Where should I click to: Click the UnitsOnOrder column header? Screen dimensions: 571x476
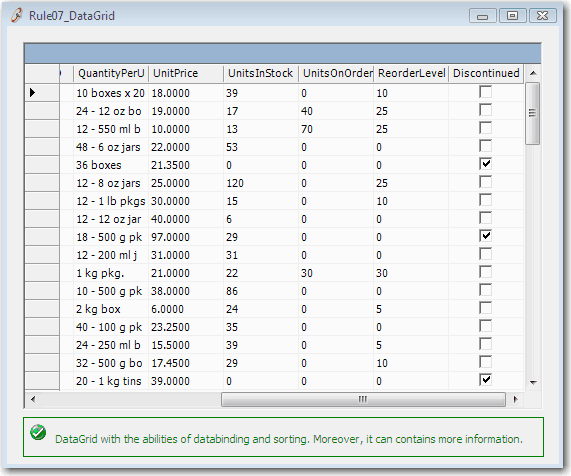pos(336,73)
